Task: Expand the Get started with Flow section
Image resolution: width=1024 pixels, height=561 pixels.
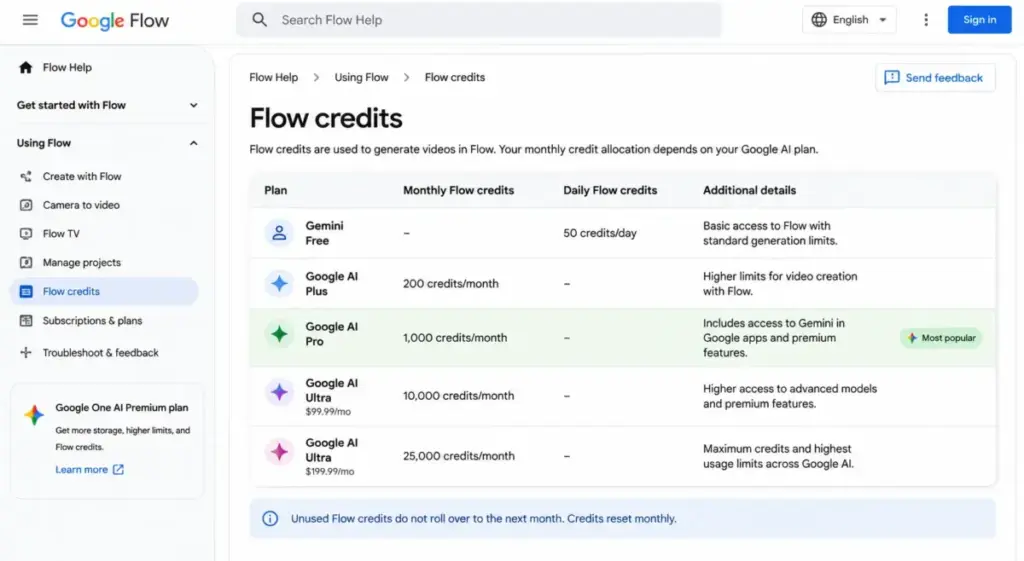Action: click(107, 105)
